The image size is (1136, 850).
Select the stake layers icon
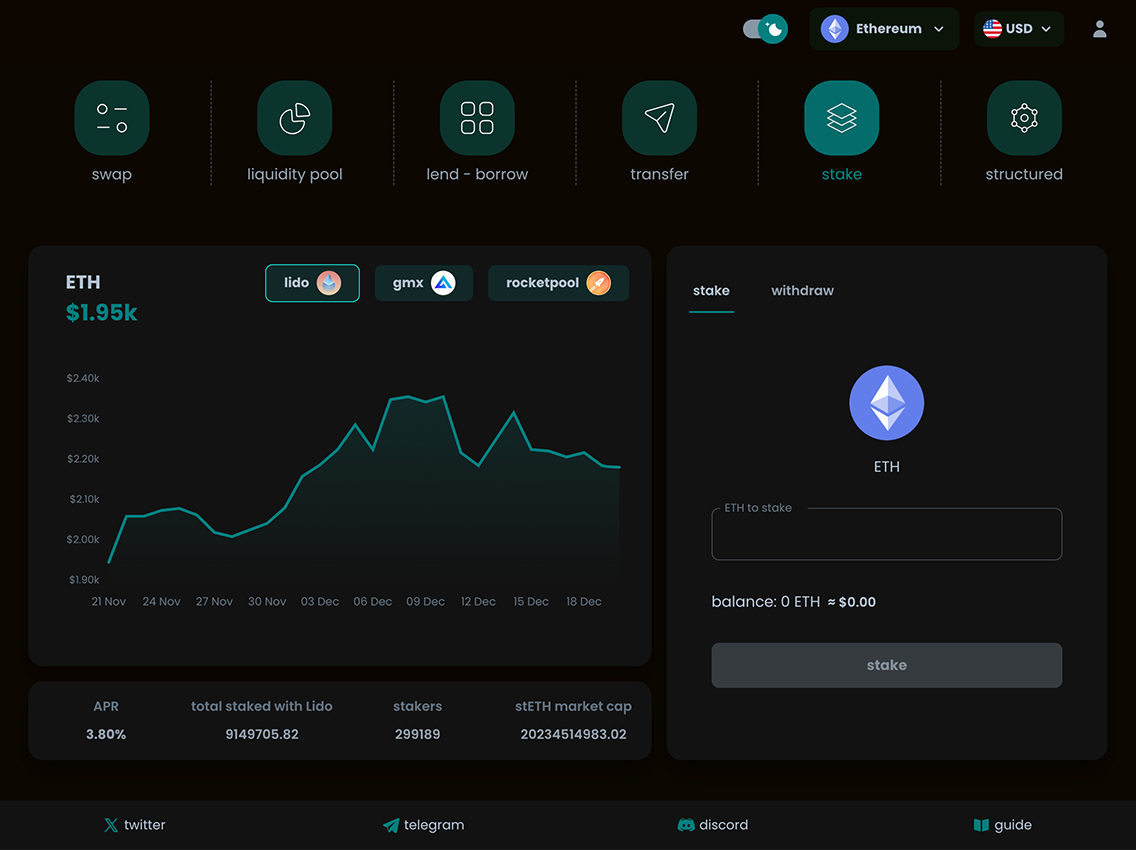(x=841, y=118)
